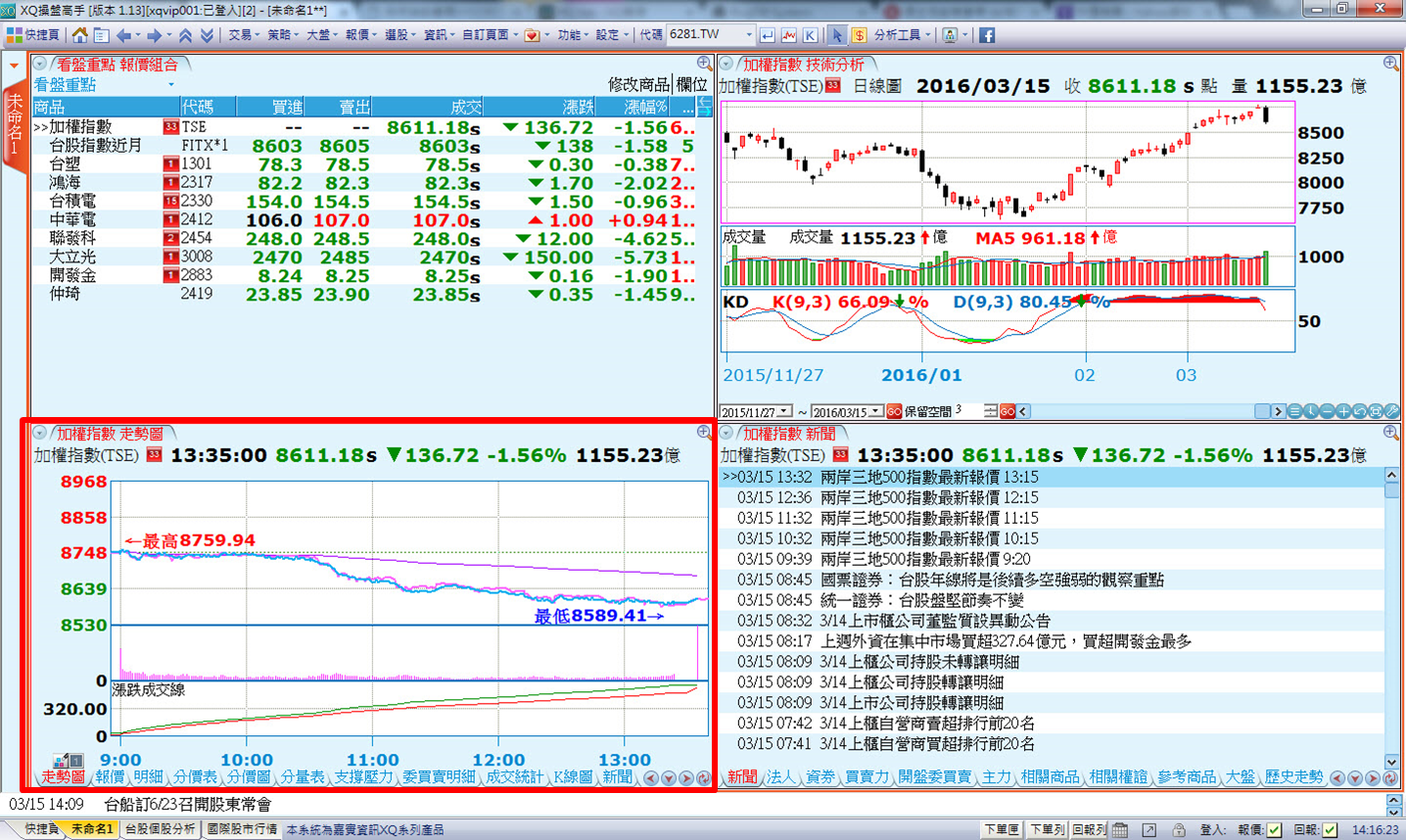This screenshot has width=1406, height=840.
Task: Click the dollar sign order icon
Action: pyautogui.click(x=859, y=35)
